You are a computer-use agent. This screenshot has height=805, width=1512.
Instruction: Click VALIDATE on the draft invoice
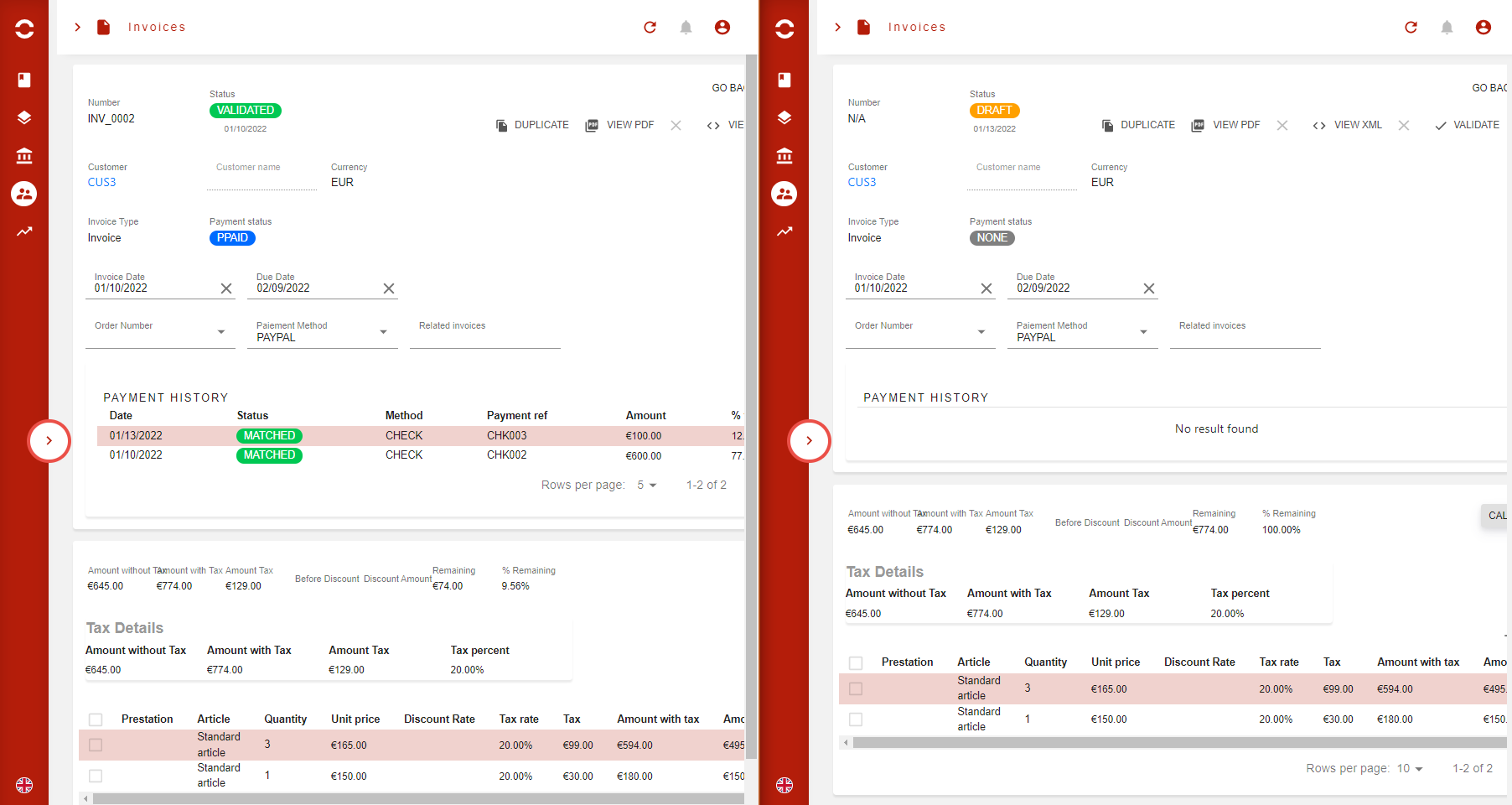1467,125
